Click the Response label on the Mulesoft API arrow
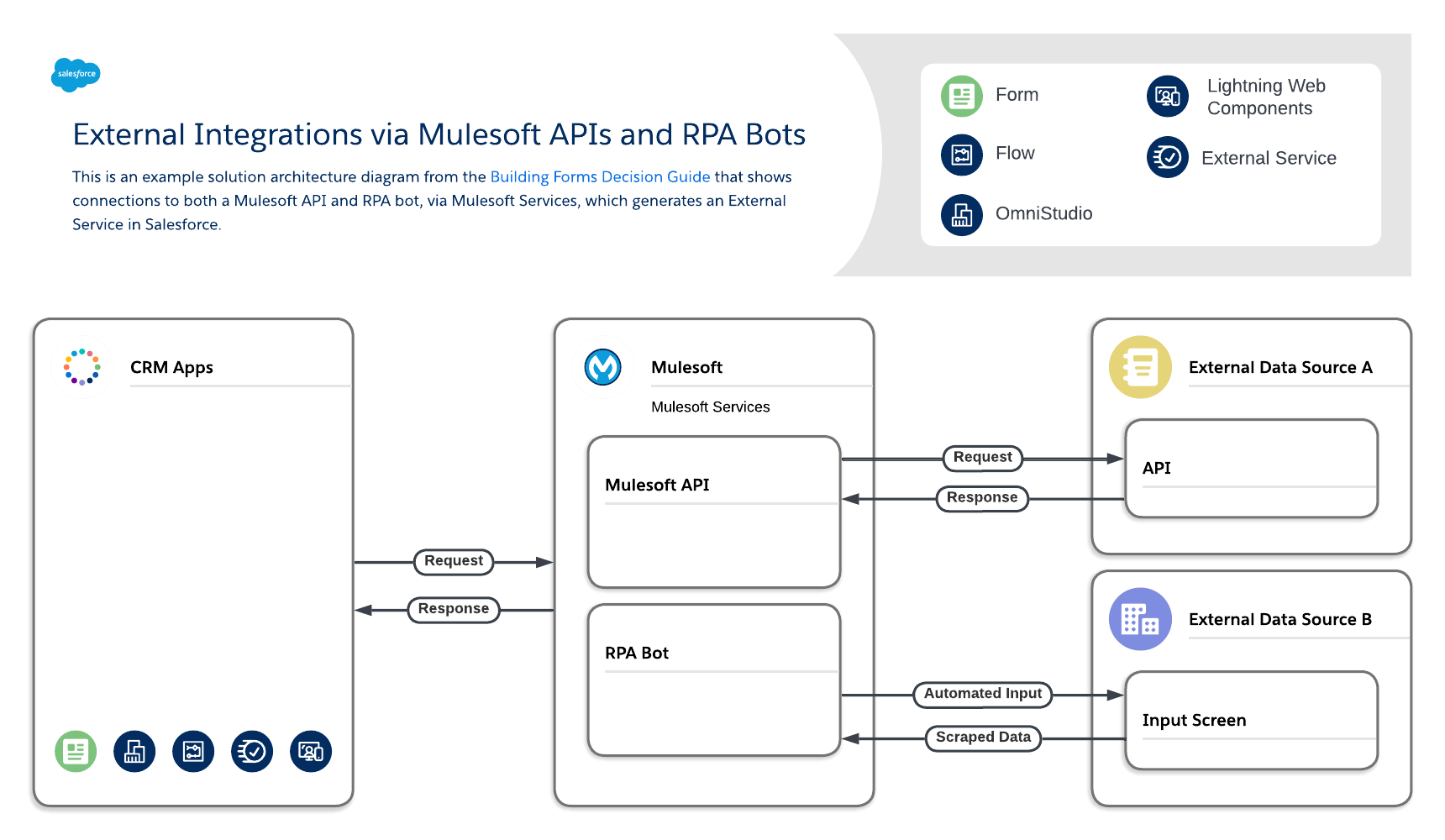The width and height of the screenshot is (1445, 840). (x=981, y=498)
